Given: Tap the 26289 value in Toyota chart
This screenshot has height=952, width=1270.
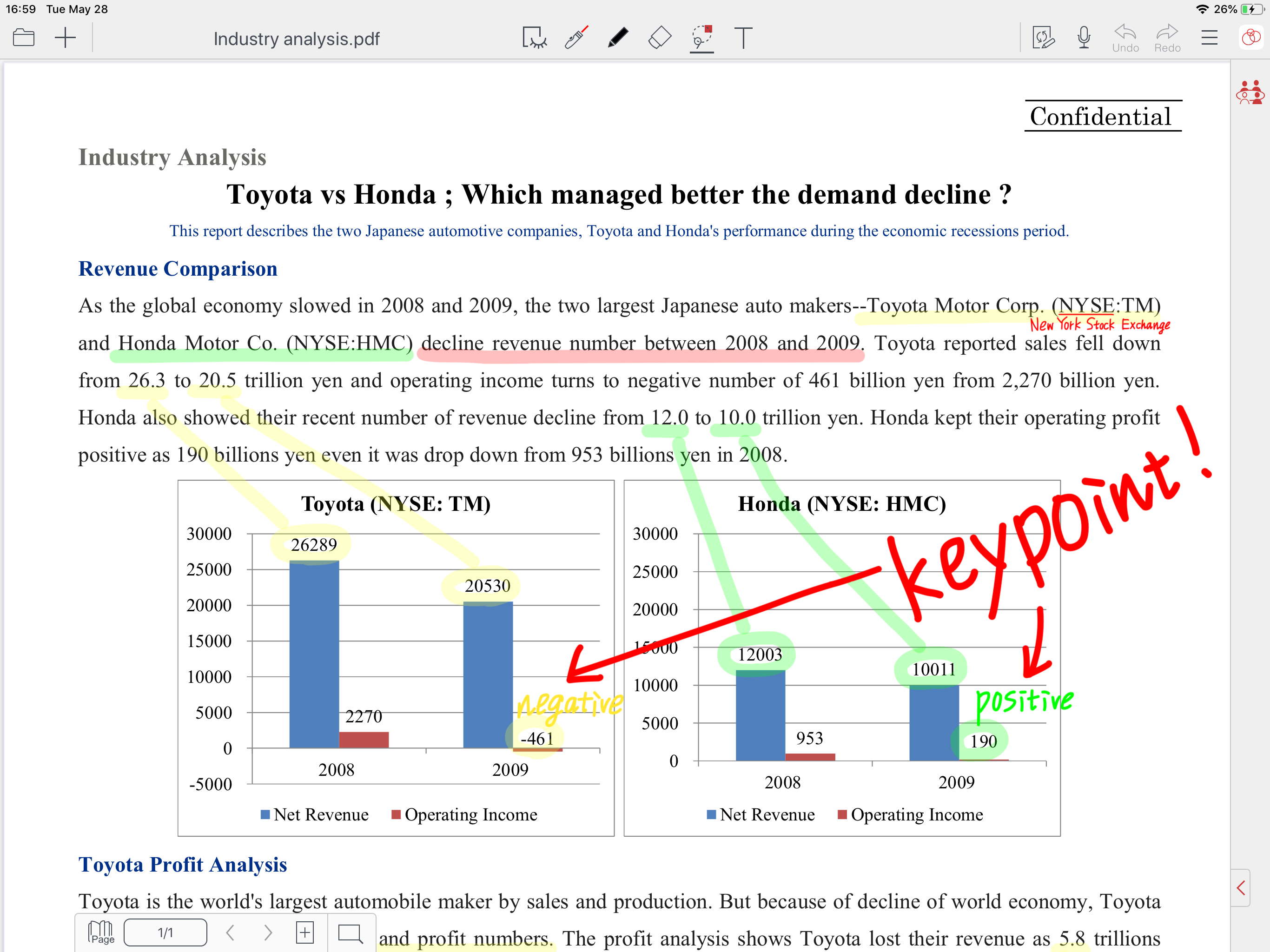Looking at the screenshot, I should [313, 544].
